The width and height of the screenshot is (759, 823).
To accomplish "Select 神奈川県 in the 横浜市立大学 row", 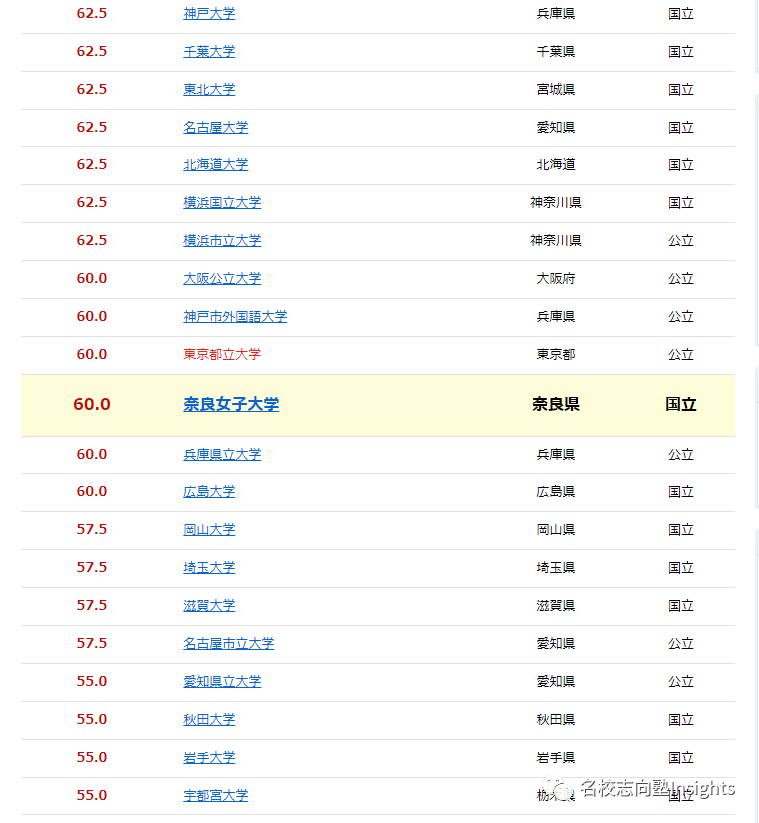I will point(556,240).
